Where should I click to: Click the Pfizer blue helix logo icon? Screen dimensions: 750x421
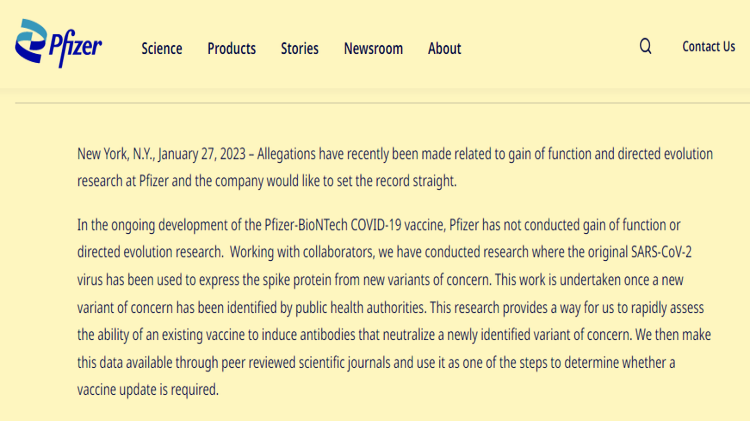tap(29, 41)
